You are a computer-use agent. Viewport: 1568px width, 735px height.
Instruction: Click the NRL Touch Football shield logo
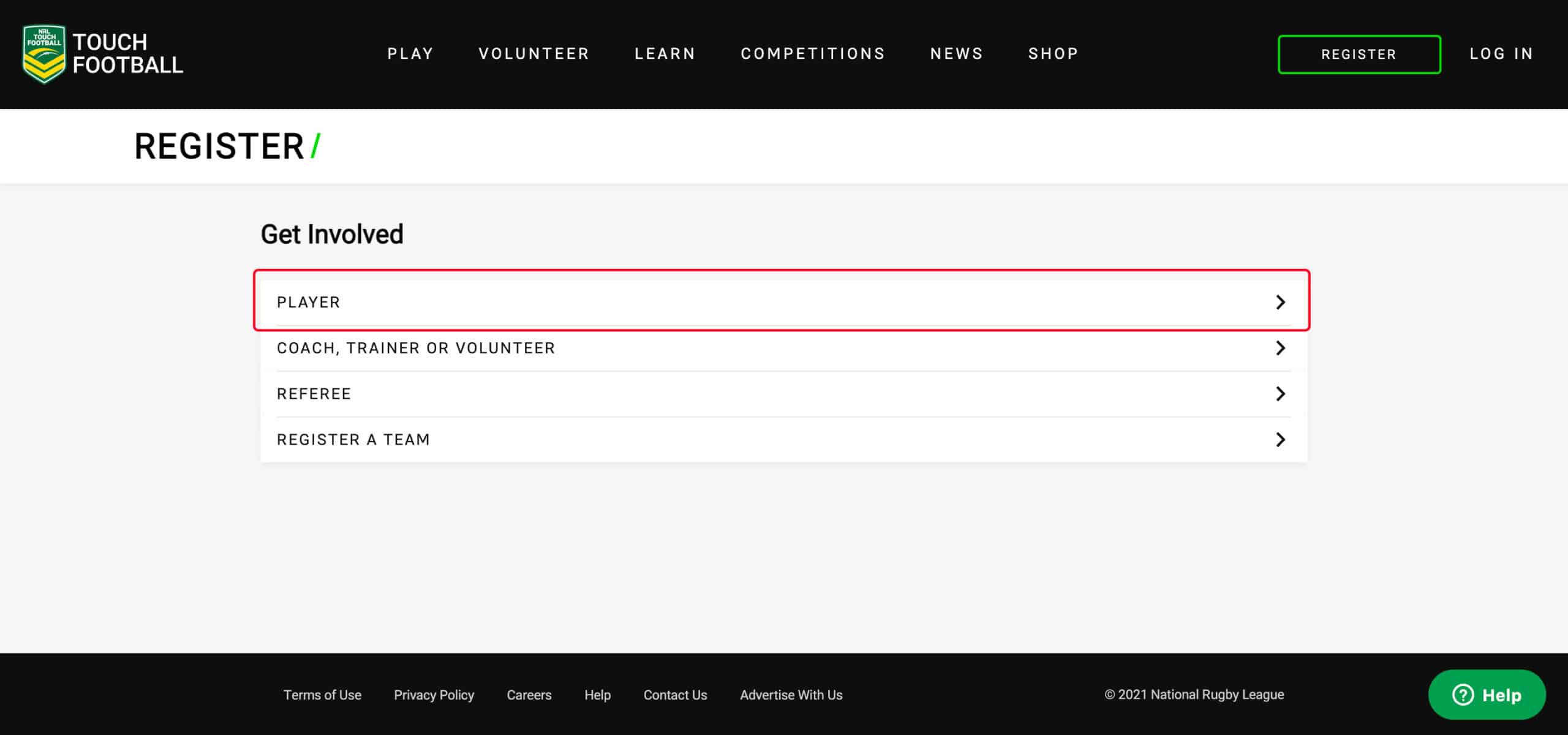tap(43, 54)
